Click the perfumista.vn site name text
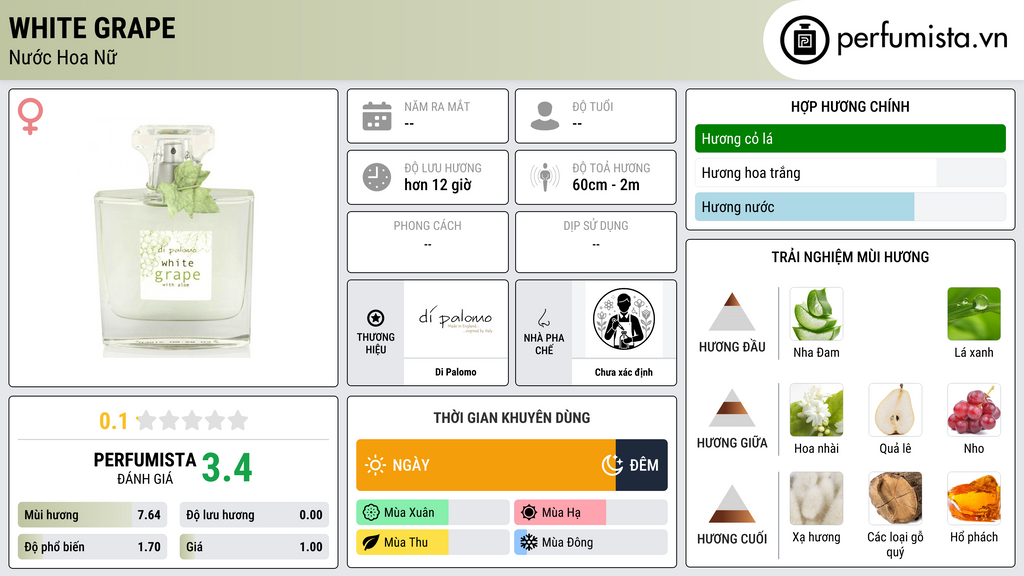The image size is (1024, 576). coord(922,38)
